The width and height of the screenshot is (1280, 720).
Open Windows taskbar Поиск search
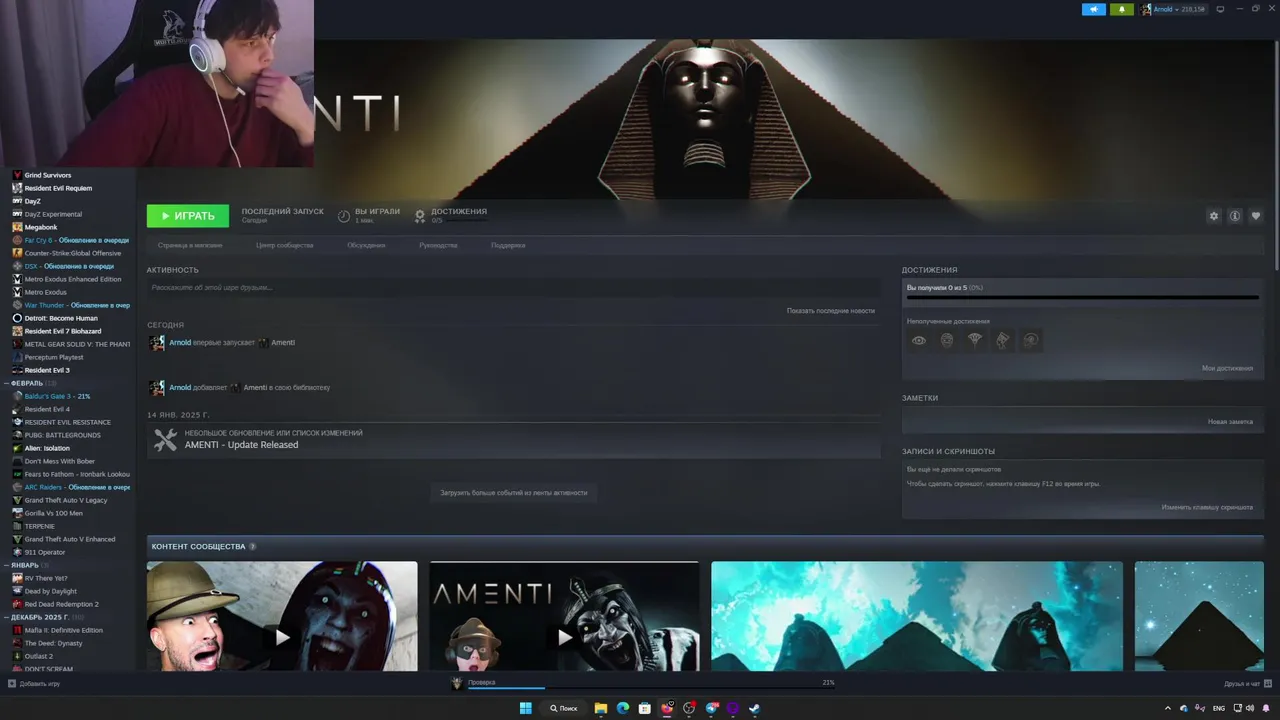pyautogui.click(x=563, y=708)
